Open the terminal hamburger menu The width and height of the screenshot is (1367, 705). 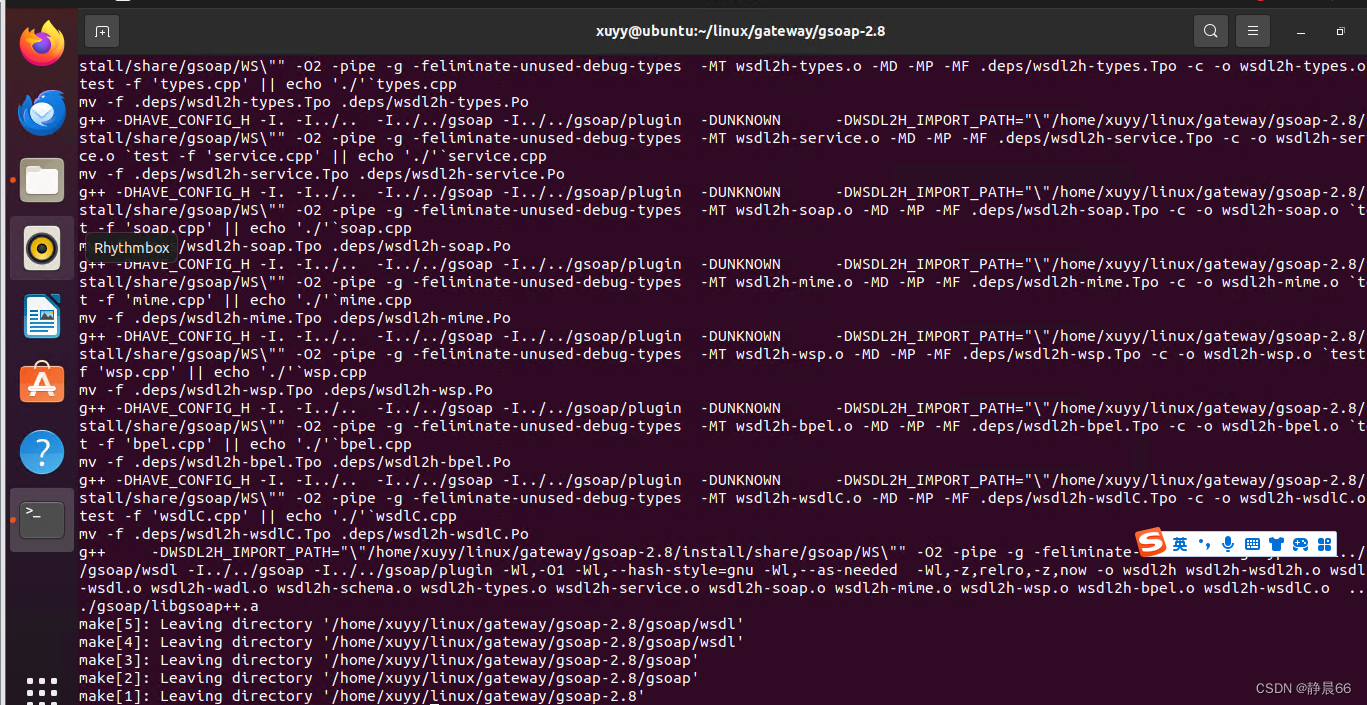(x=1252, y=31)
